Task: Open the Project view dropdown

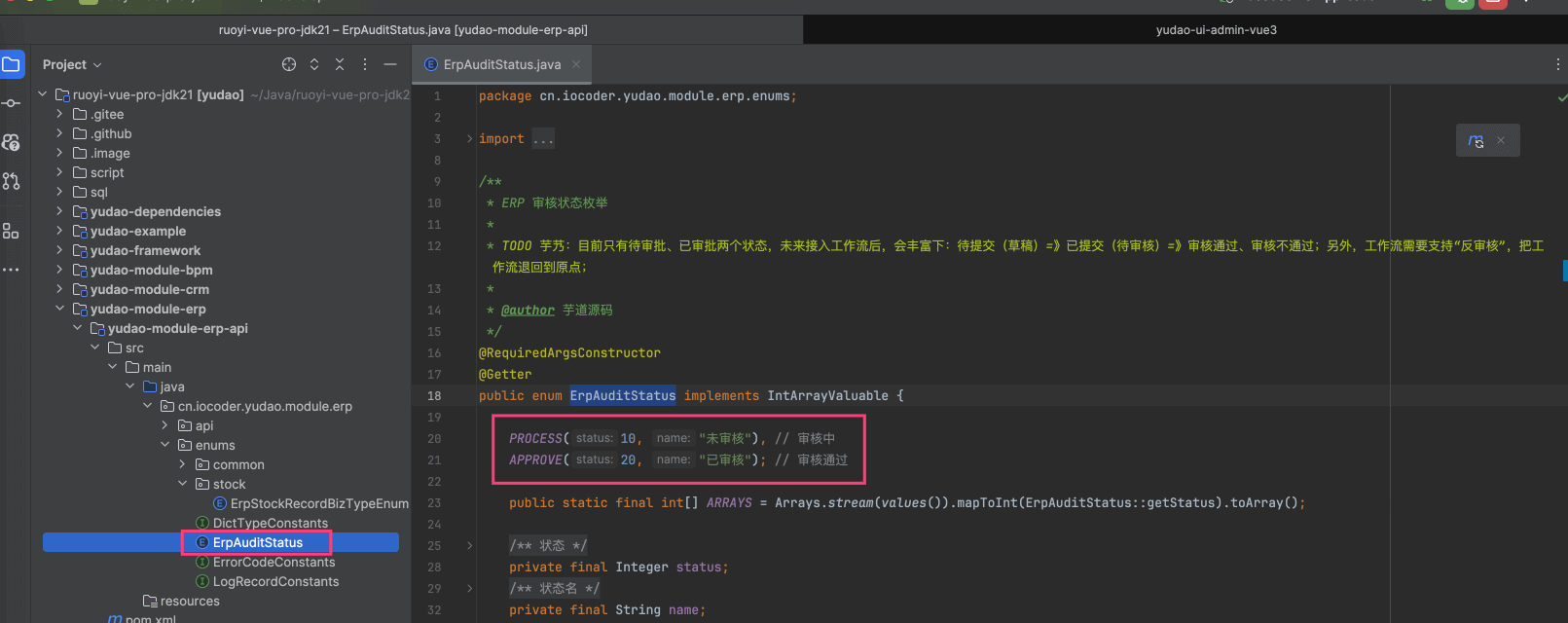Action: pos(72,64)
